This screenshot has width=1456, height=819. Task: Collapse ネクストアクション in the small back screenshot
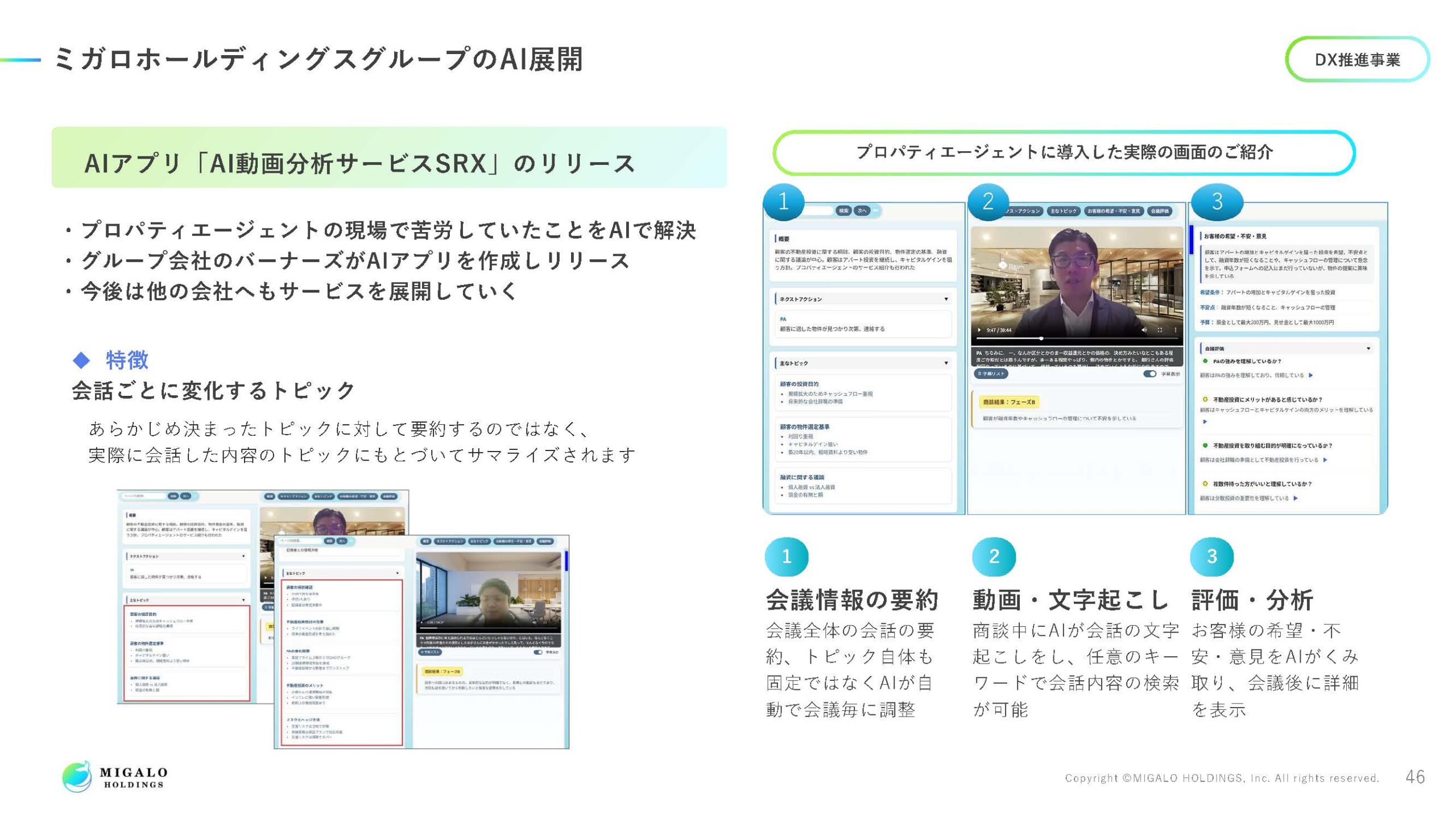pyautogui.click(x=243, y=556)
